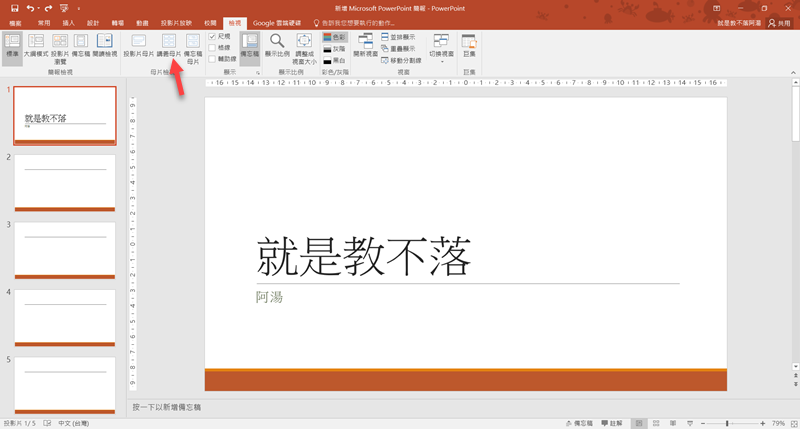Click the save icon in quick access toolbar

tap(14, 8)
